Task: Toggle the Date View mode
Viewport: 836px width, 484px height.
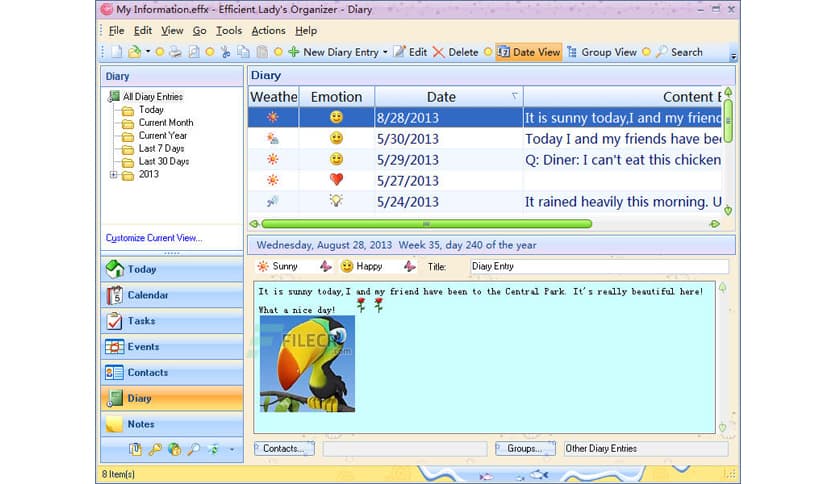Action: pyautogui.click(x=528, y=52)
